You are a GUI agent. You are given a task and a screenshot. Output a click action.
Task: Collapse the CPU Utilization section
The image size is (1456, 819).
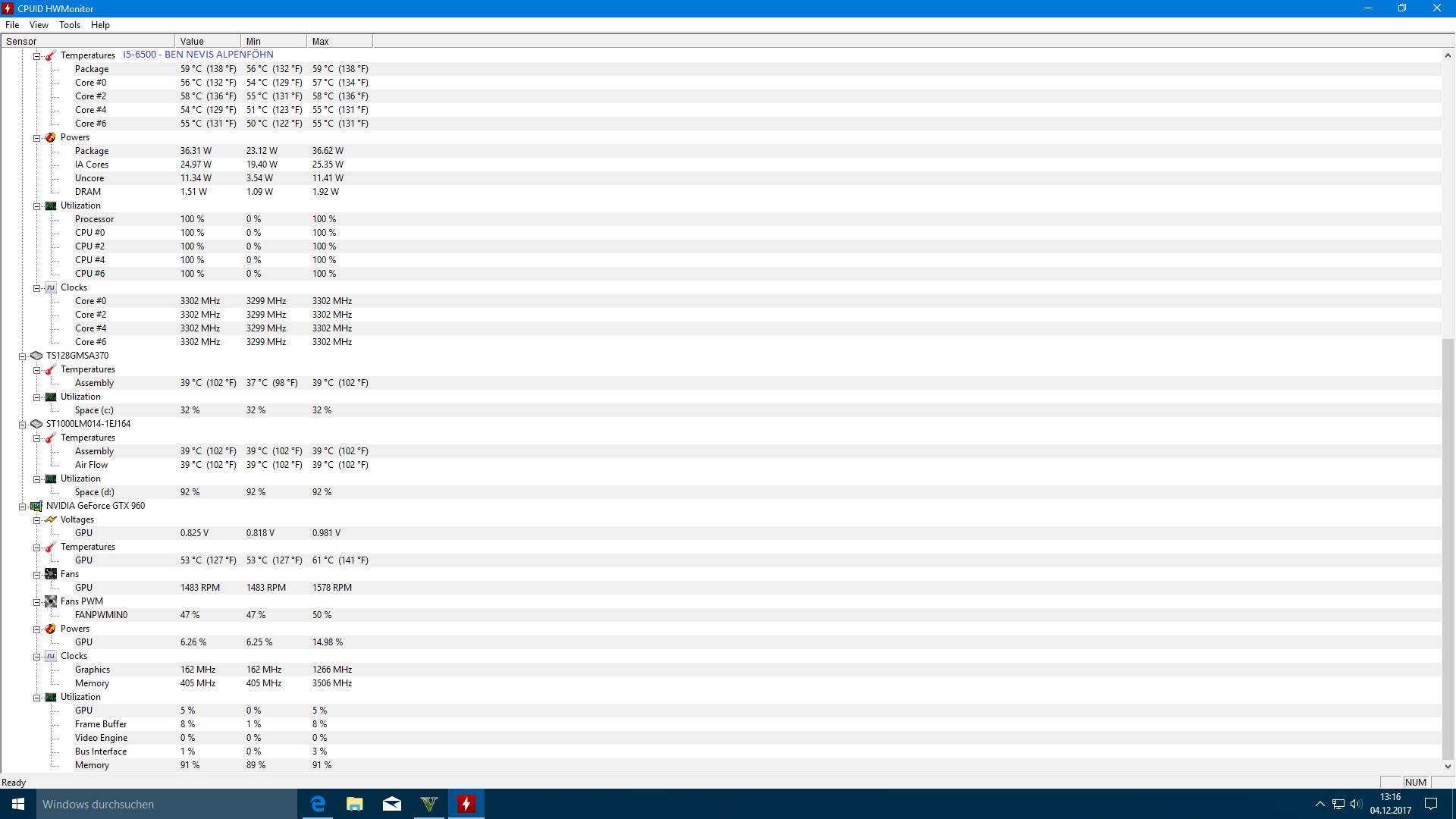point(36,206)
